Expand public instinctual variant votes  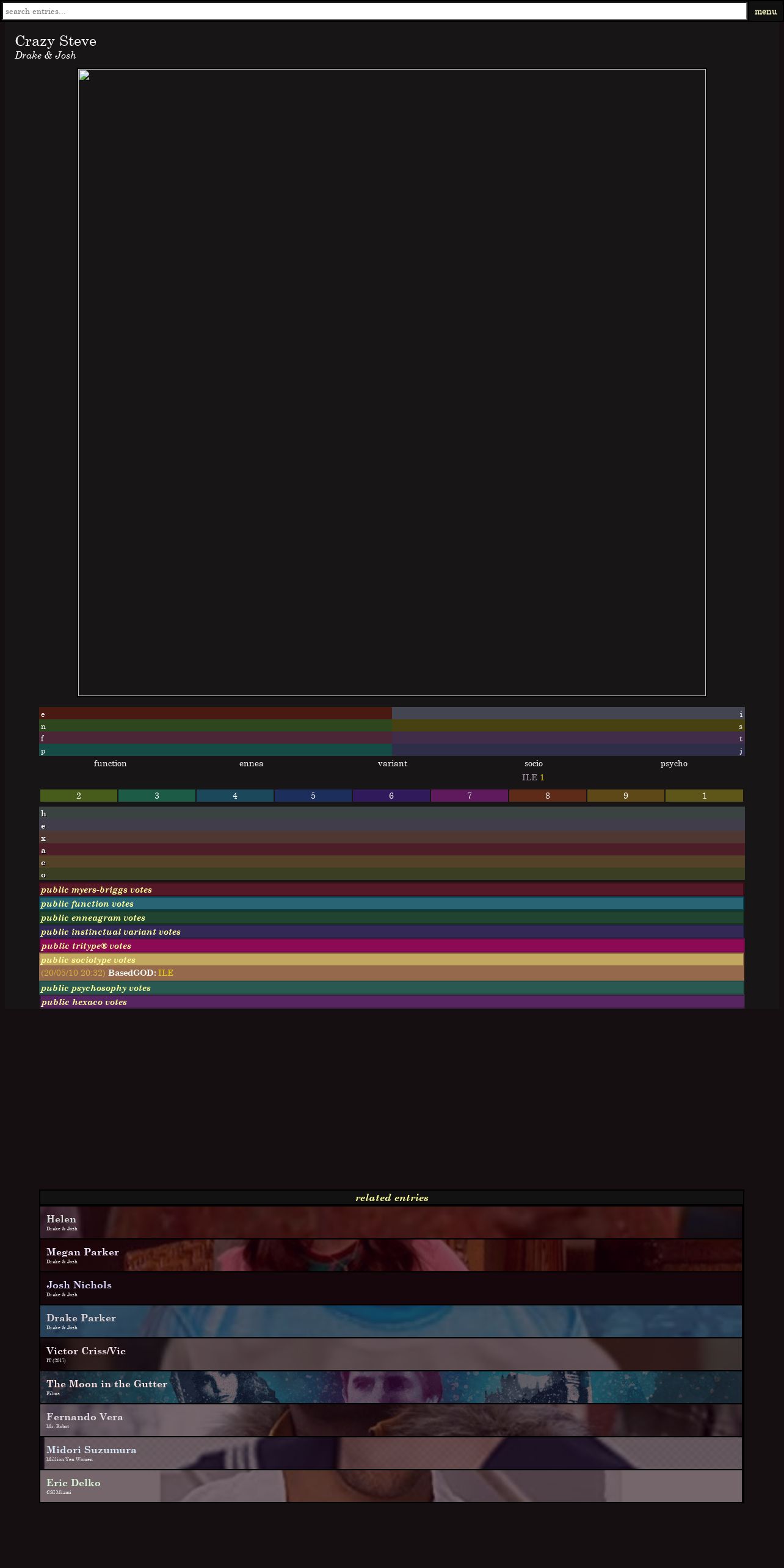(392, 932)
